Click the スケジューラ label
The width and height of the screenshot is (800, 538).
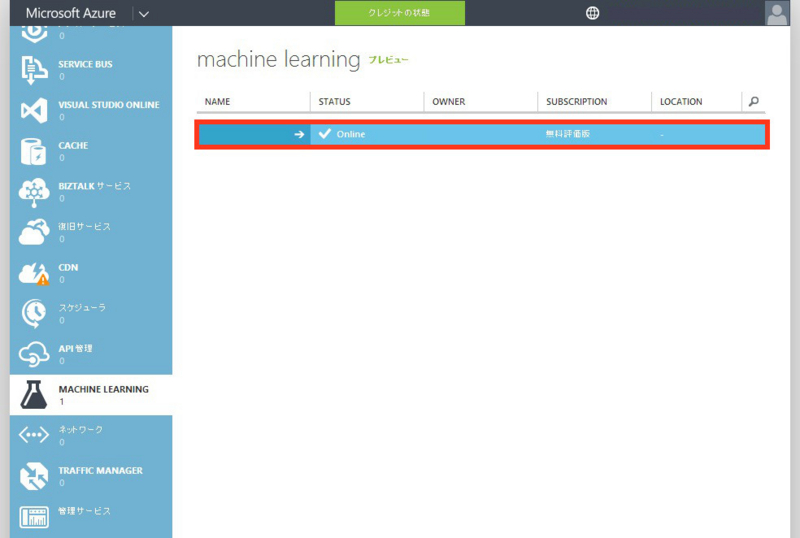coord(82,307)
